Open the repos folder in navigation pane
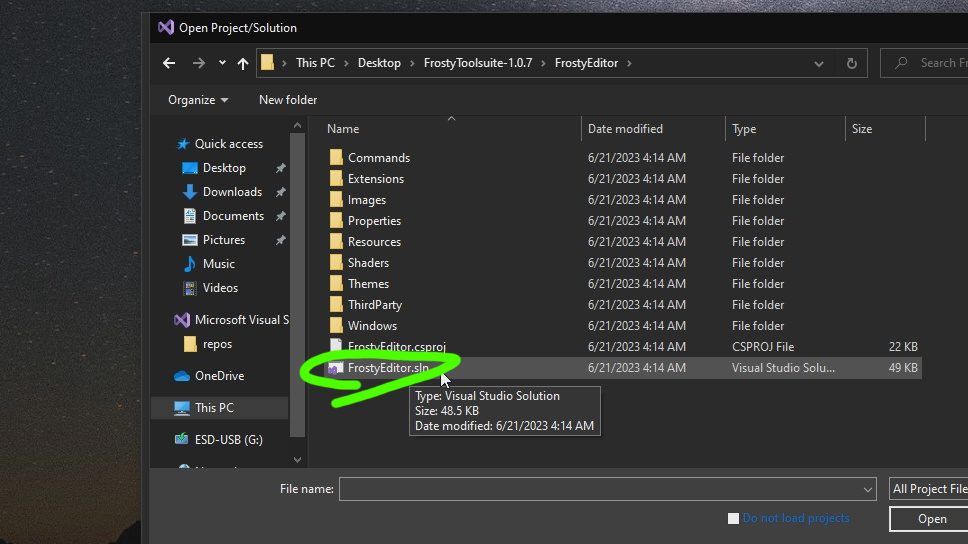The width and height of the screenshot is (968, 544). pos(217,344)
